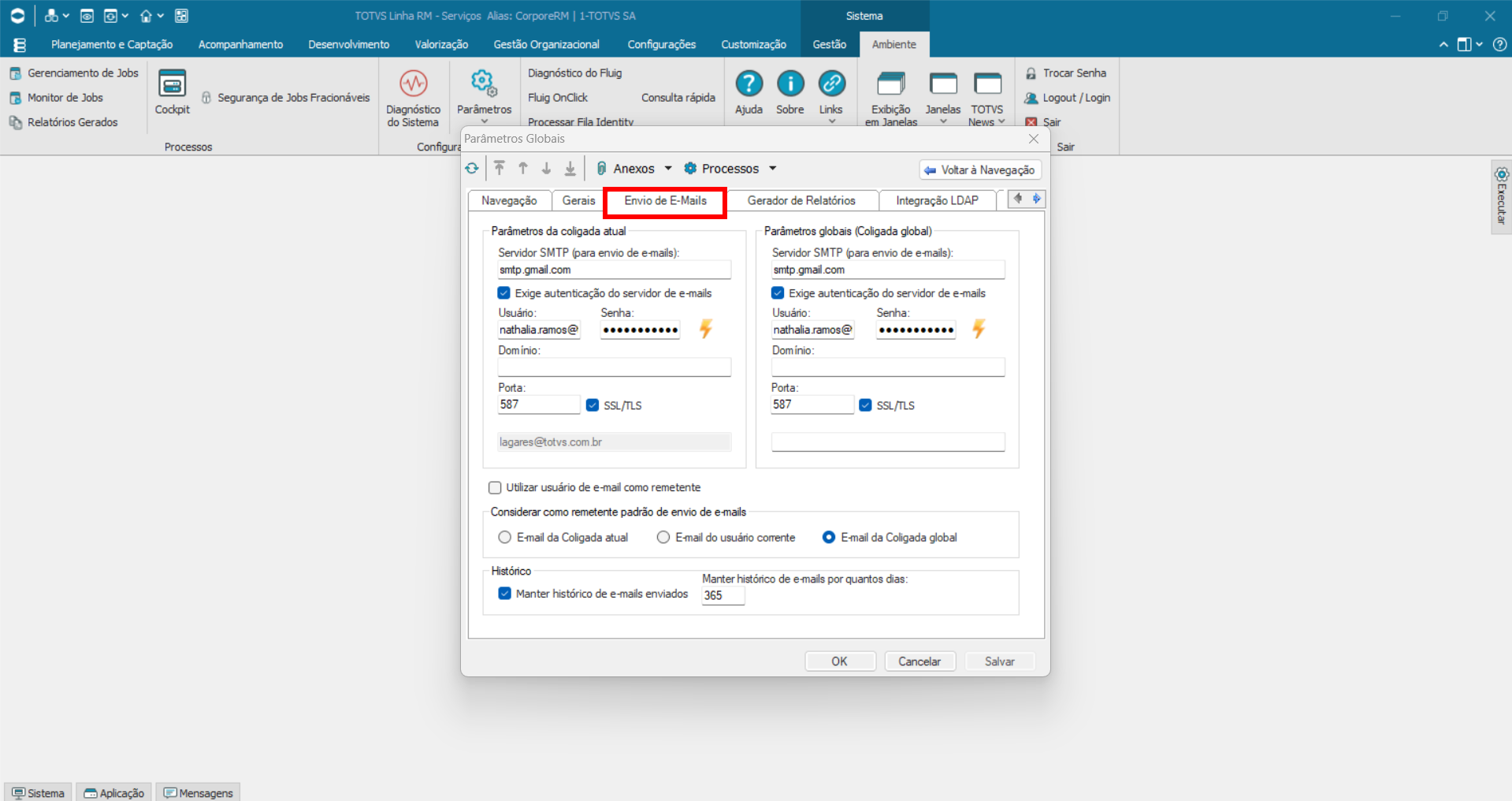Image resolution: width=1512 pixels, height=801 pixels.
Task: Open Segurança de Jobs Fracionáveis
Action: (285, 98)
